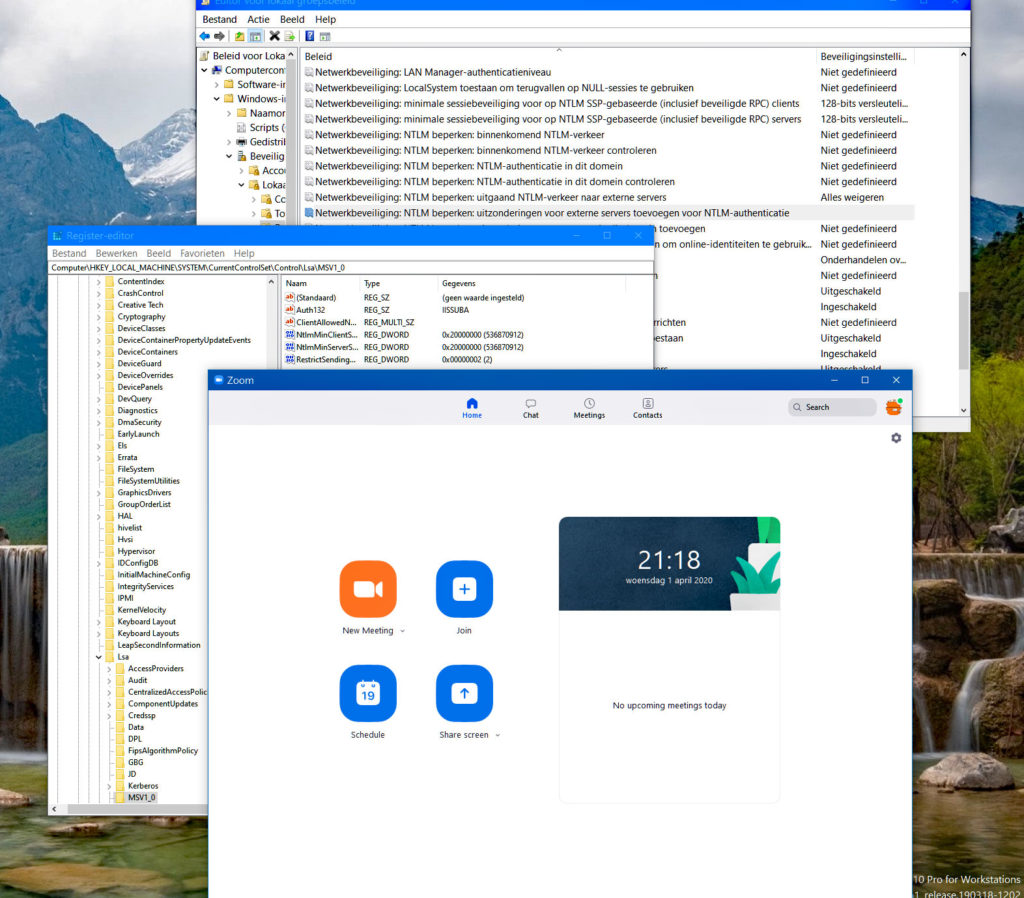Image resolution: width=1024 pixels, height=898 pixels.
Task: Toggle action pane icon in policy toolbar
Action: [x=325, y=36]
